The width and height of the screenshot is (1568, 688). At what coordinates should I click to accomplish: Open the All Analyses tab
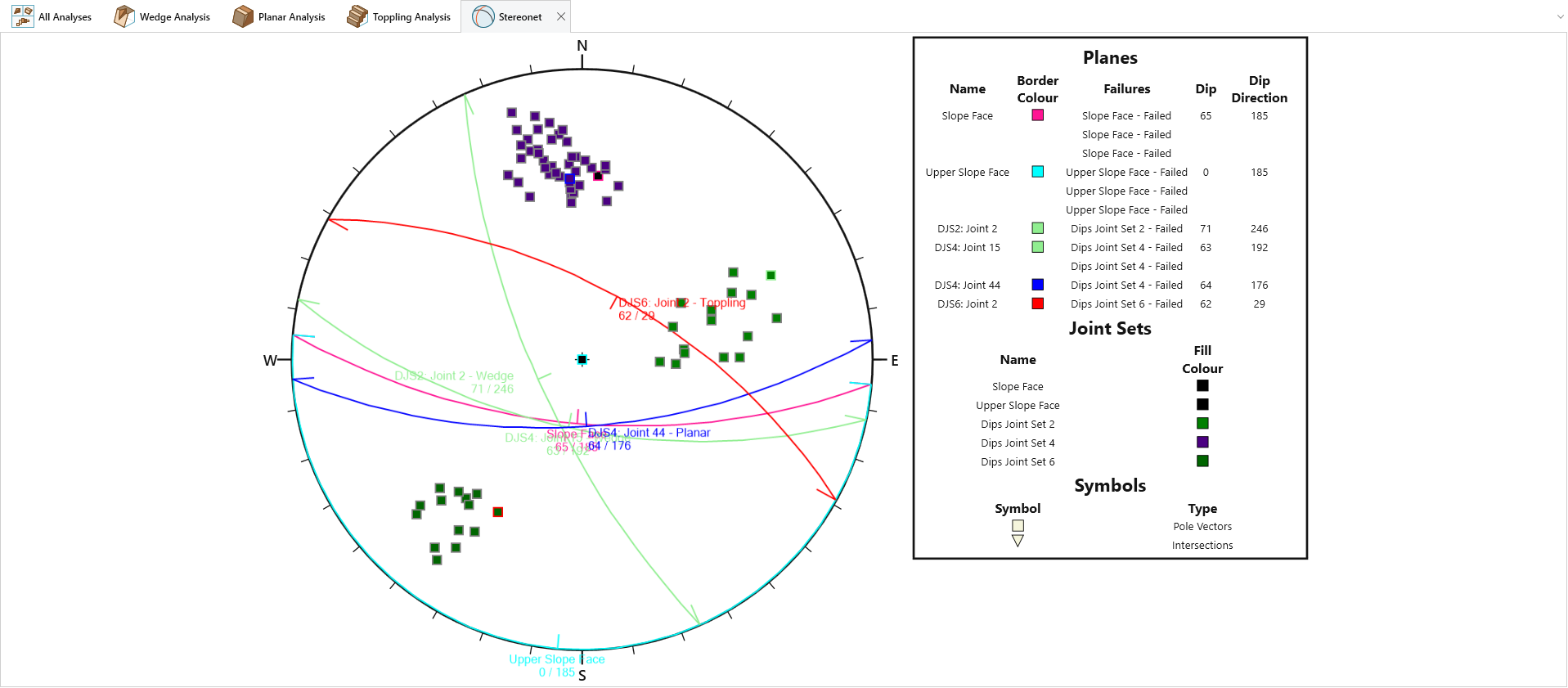(52, 16)
